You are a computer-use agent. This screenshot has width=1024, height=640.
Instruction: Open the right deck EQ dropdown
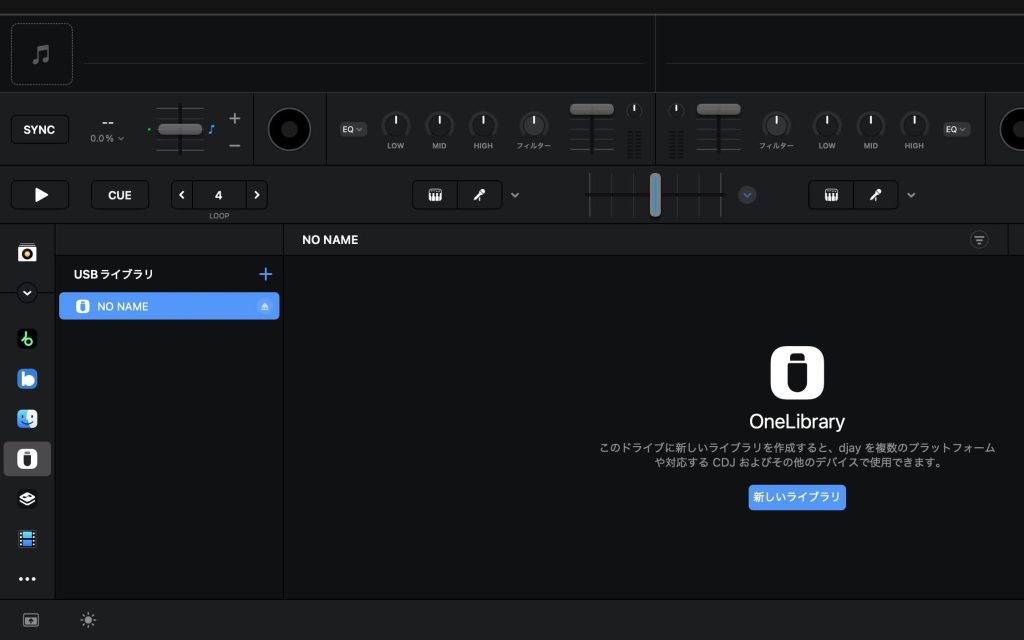957,129
